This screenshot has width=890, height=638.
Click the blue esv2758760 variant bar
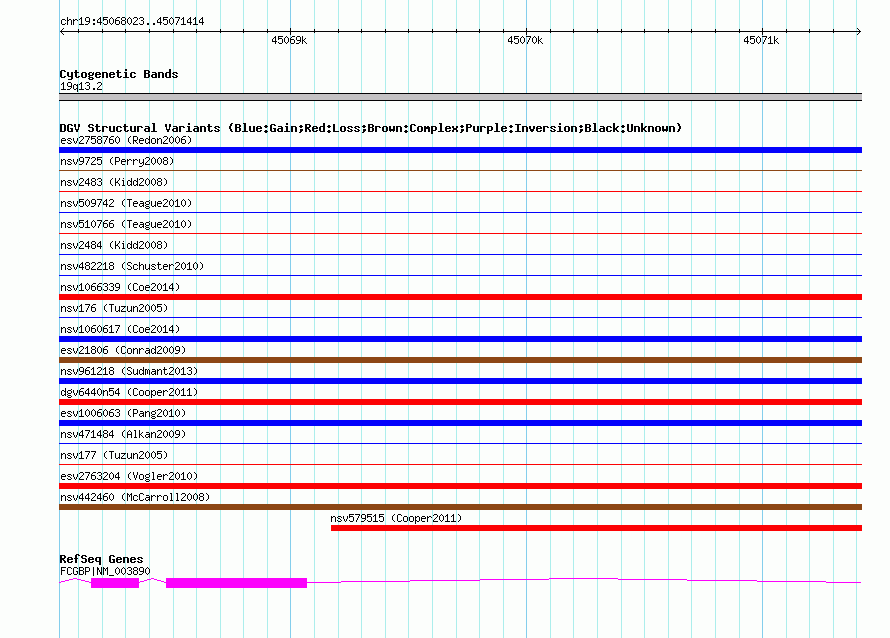(460, 150)
